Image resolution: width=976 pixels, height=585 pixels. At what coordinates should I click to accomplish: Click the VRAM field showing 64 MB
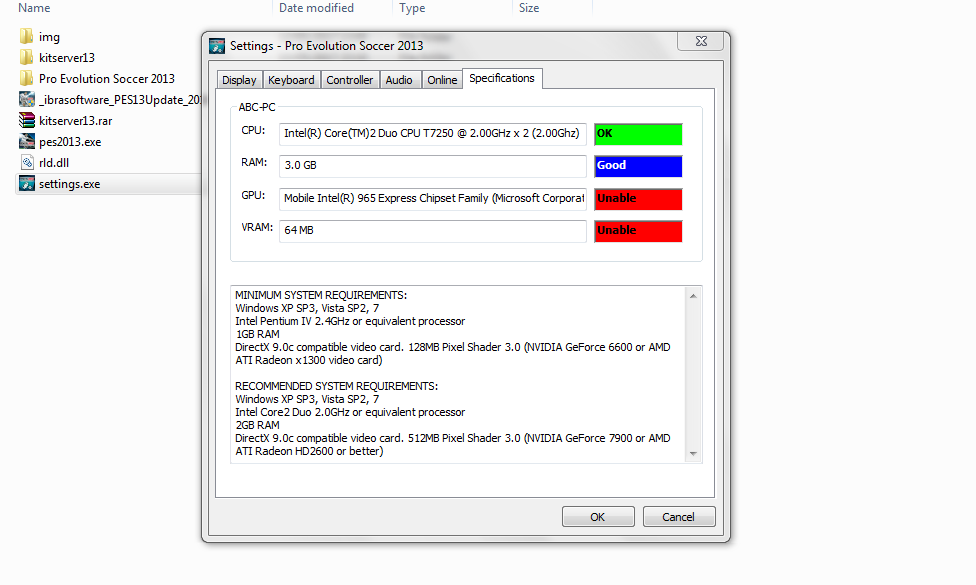pyautogui.click(x=433, y=231)
